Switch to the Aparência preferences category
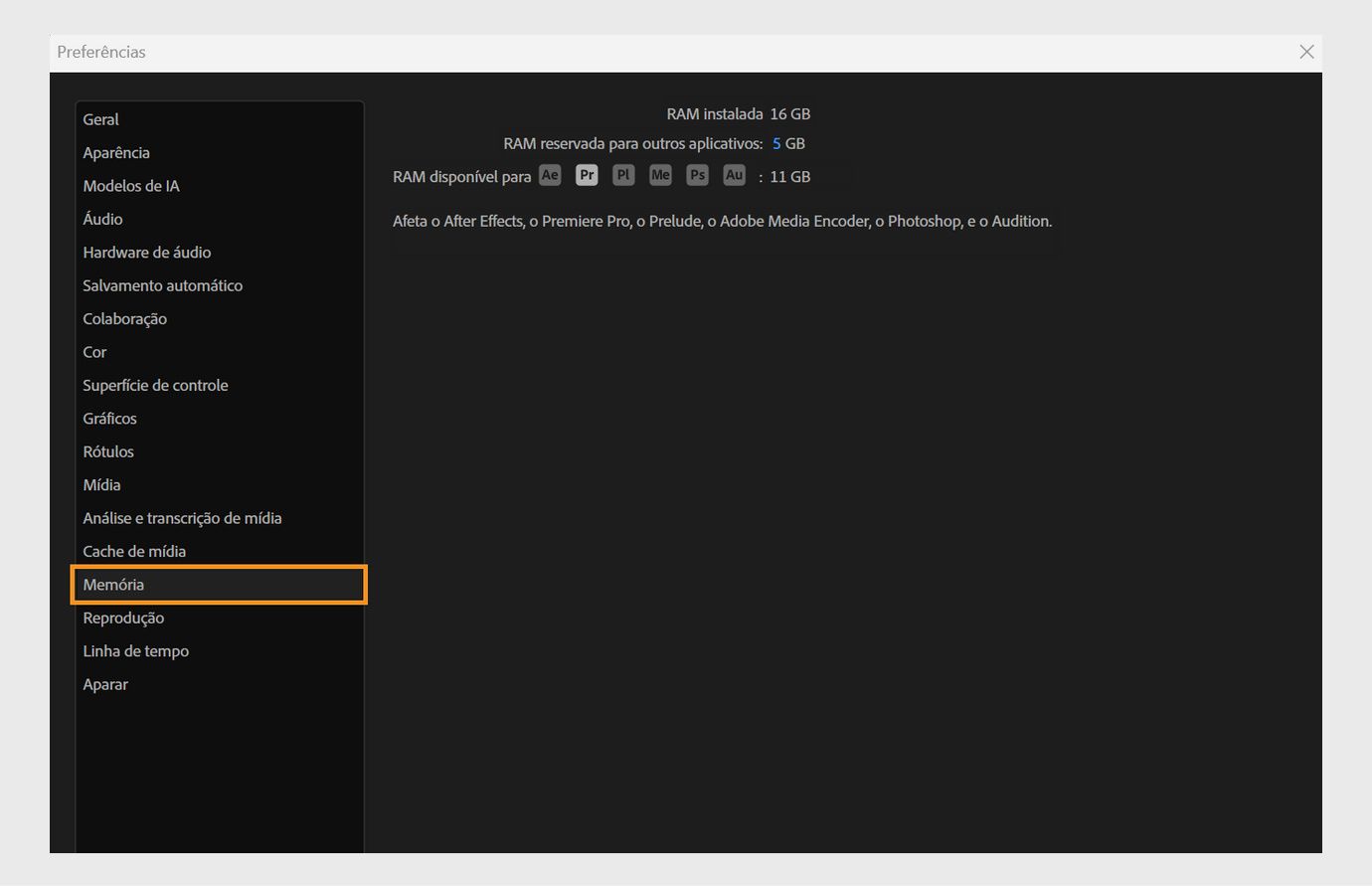1372x886 pixels. point(116,152)
